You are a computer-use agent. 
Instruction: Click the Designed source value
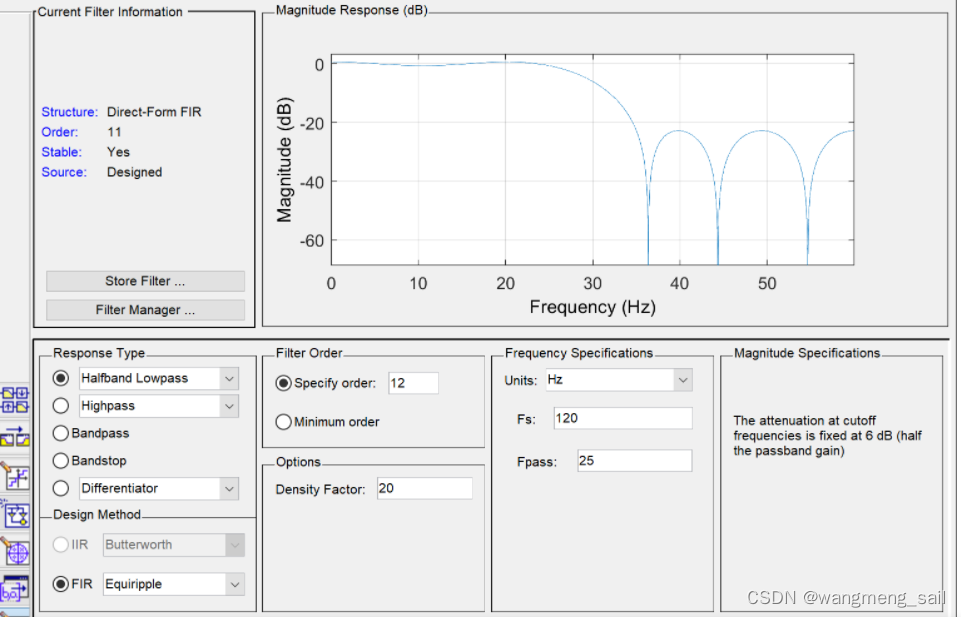pyautogui.click(x=134, y=172)
